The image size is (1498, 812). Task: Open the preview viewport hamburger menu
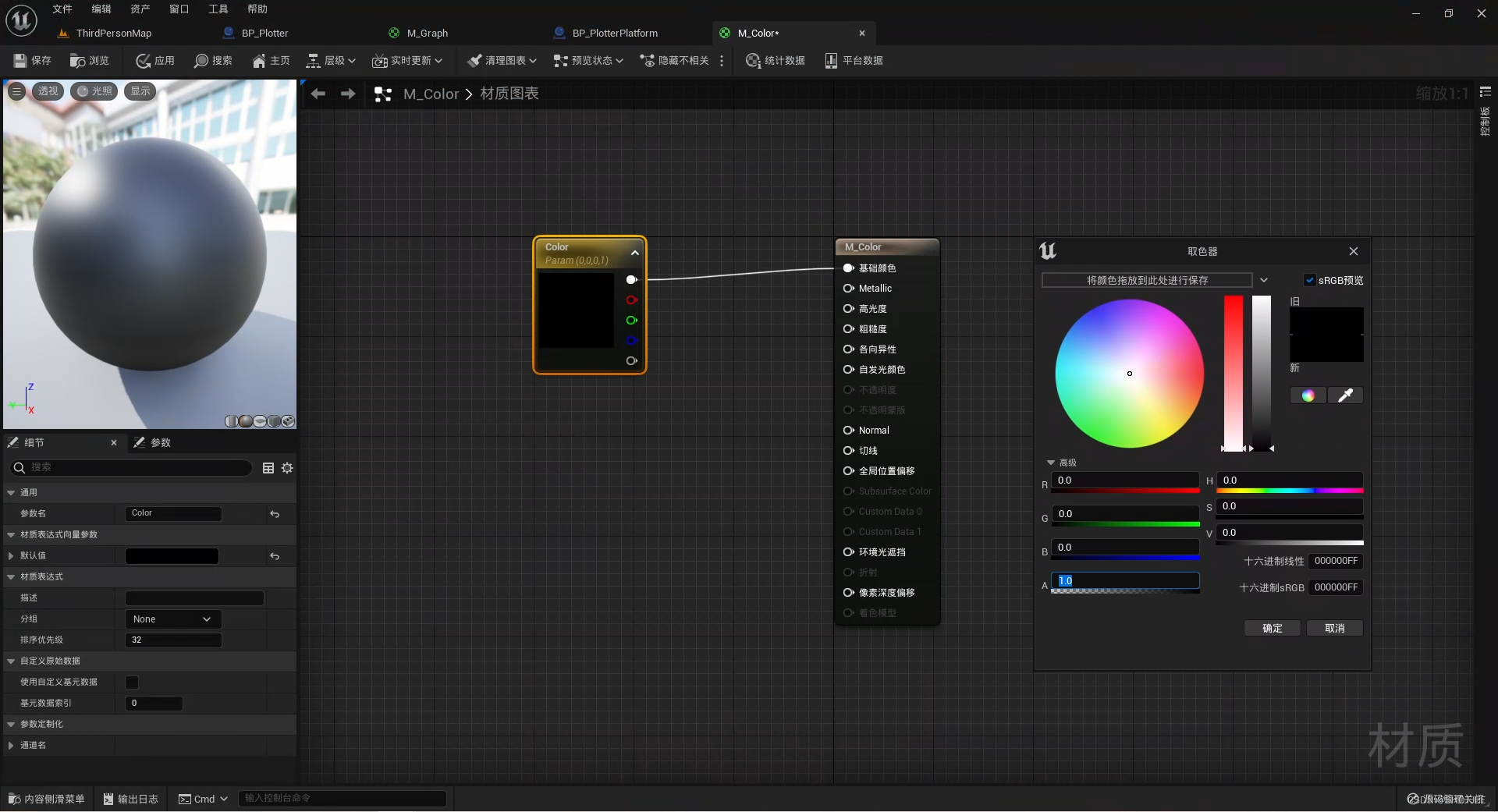click(x=16, y=91)
